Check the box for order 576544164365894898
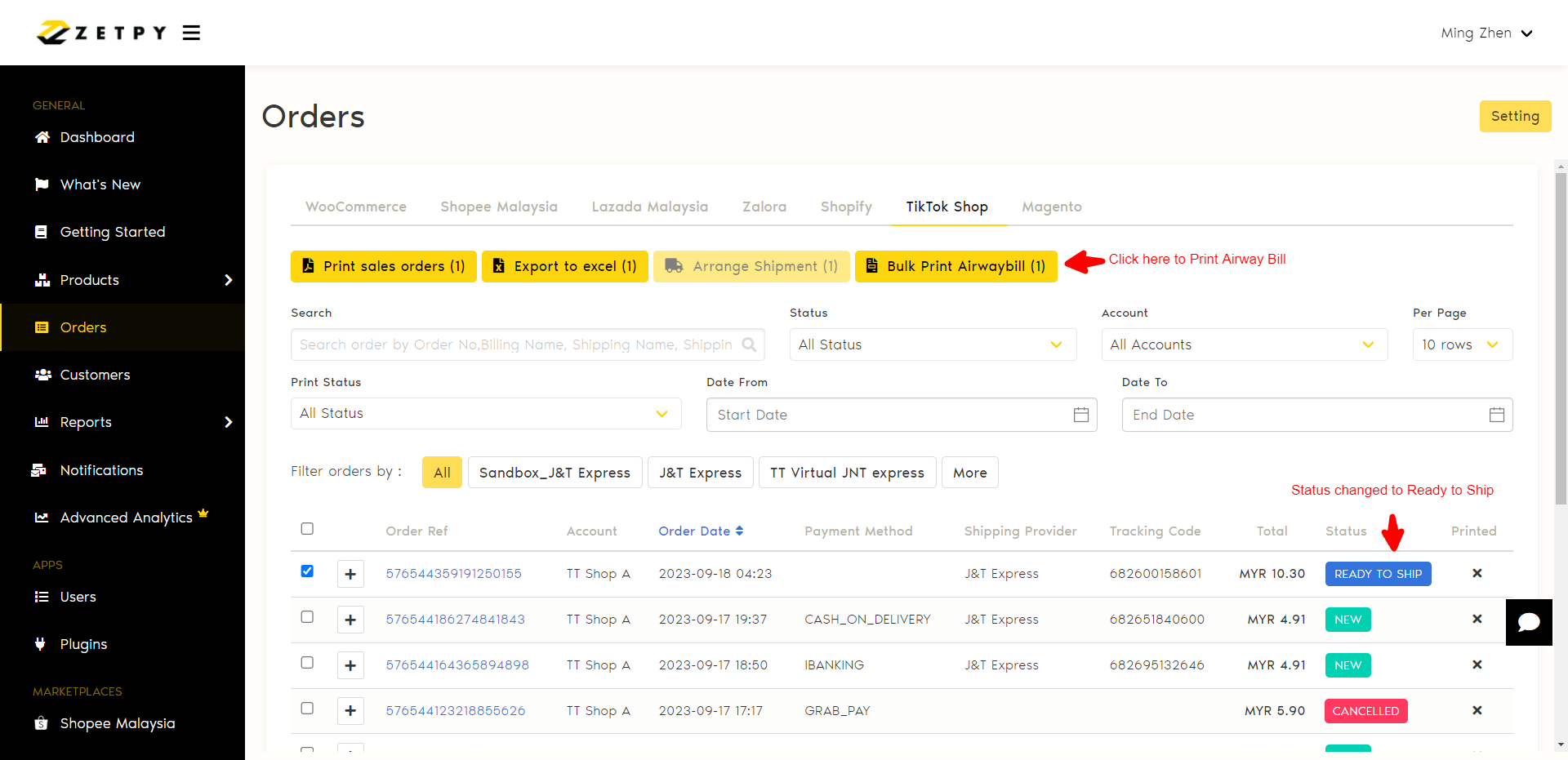This screenshot has width=1568, height=760. click(x=307, y=663)
